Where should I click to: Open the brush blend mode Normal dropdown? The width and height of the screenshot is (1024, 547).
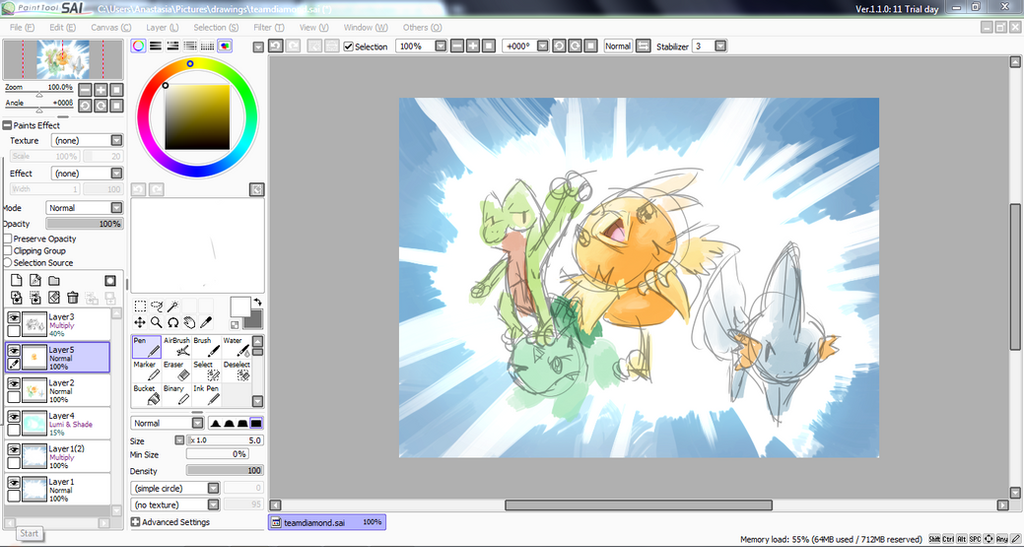pos(168,423)
